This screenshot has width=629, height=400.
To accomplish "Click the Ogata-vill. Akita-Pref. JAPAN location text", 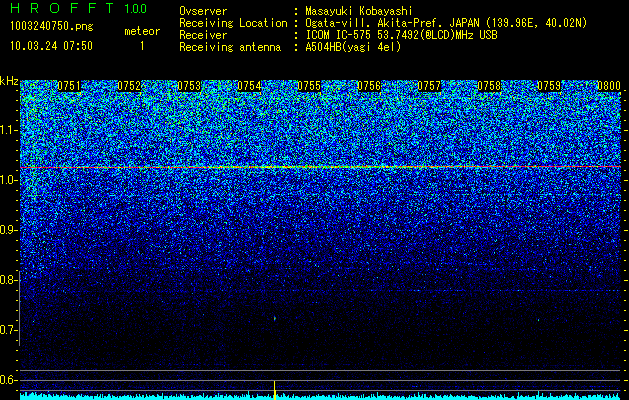I will 446,23.
